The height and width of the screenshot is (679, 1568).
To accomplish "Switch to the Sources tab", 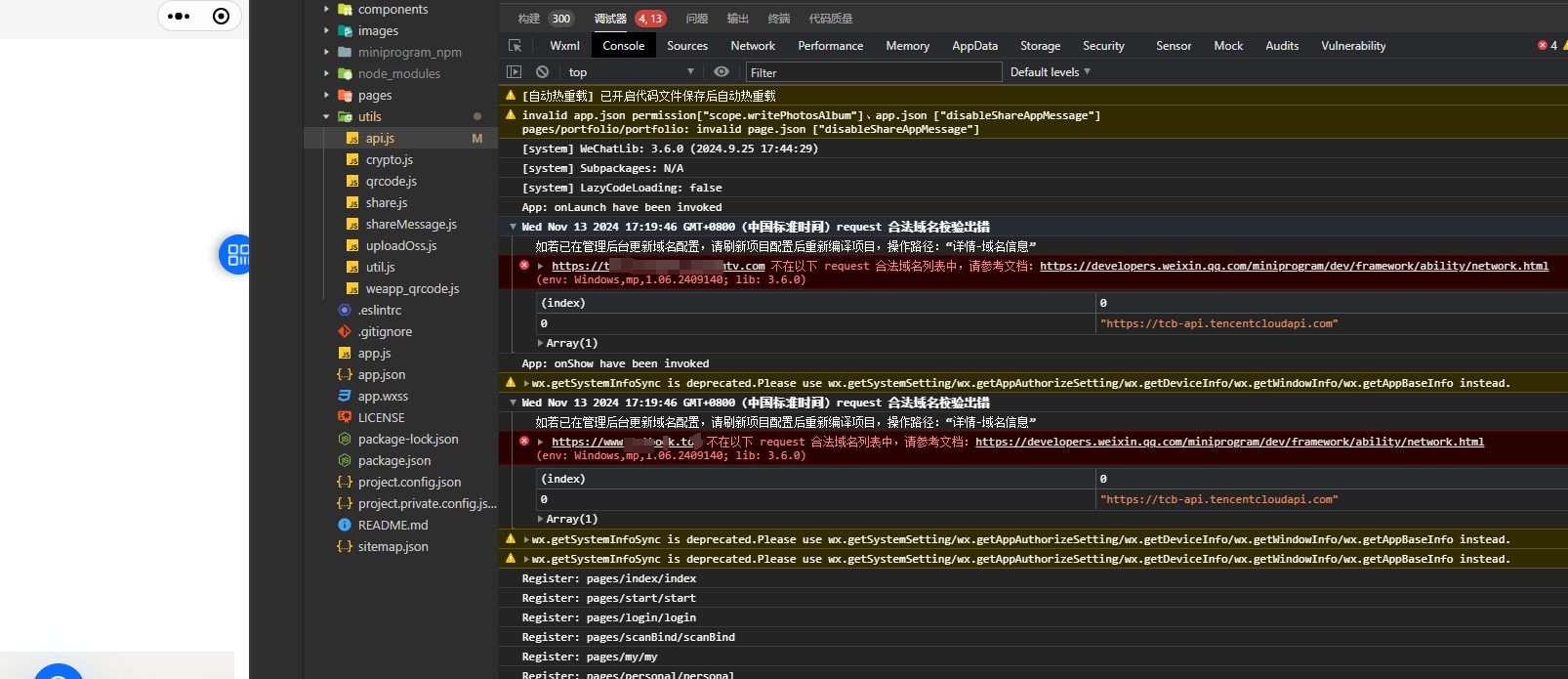I will coord(687,46).
